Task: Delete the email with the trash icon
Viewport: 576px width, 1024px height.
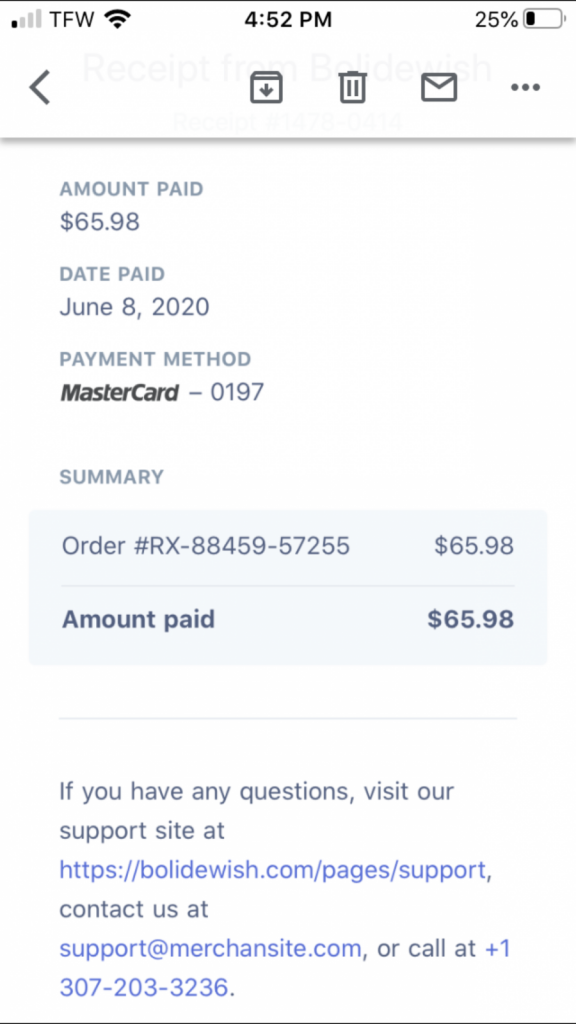Action: click(353, 88)
